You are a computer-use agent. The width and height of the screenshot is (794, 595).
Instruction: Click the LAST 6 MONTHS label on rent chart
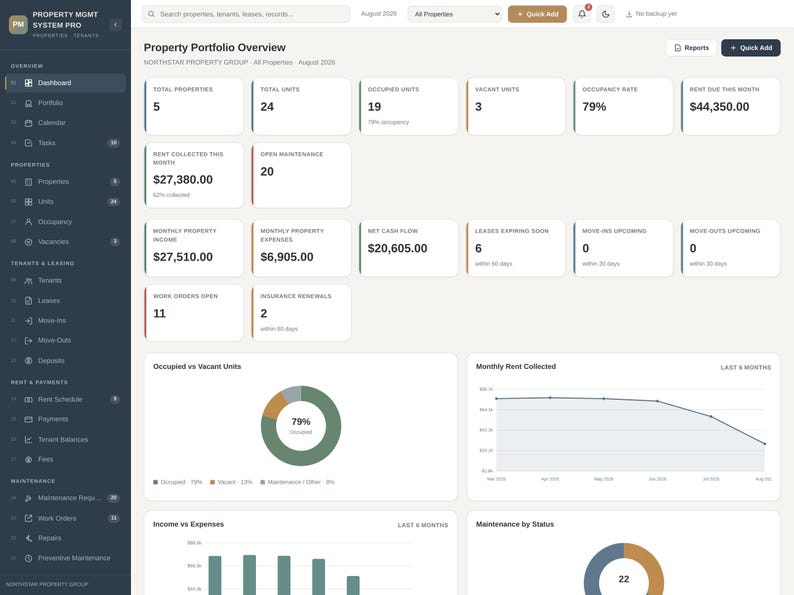746,368
